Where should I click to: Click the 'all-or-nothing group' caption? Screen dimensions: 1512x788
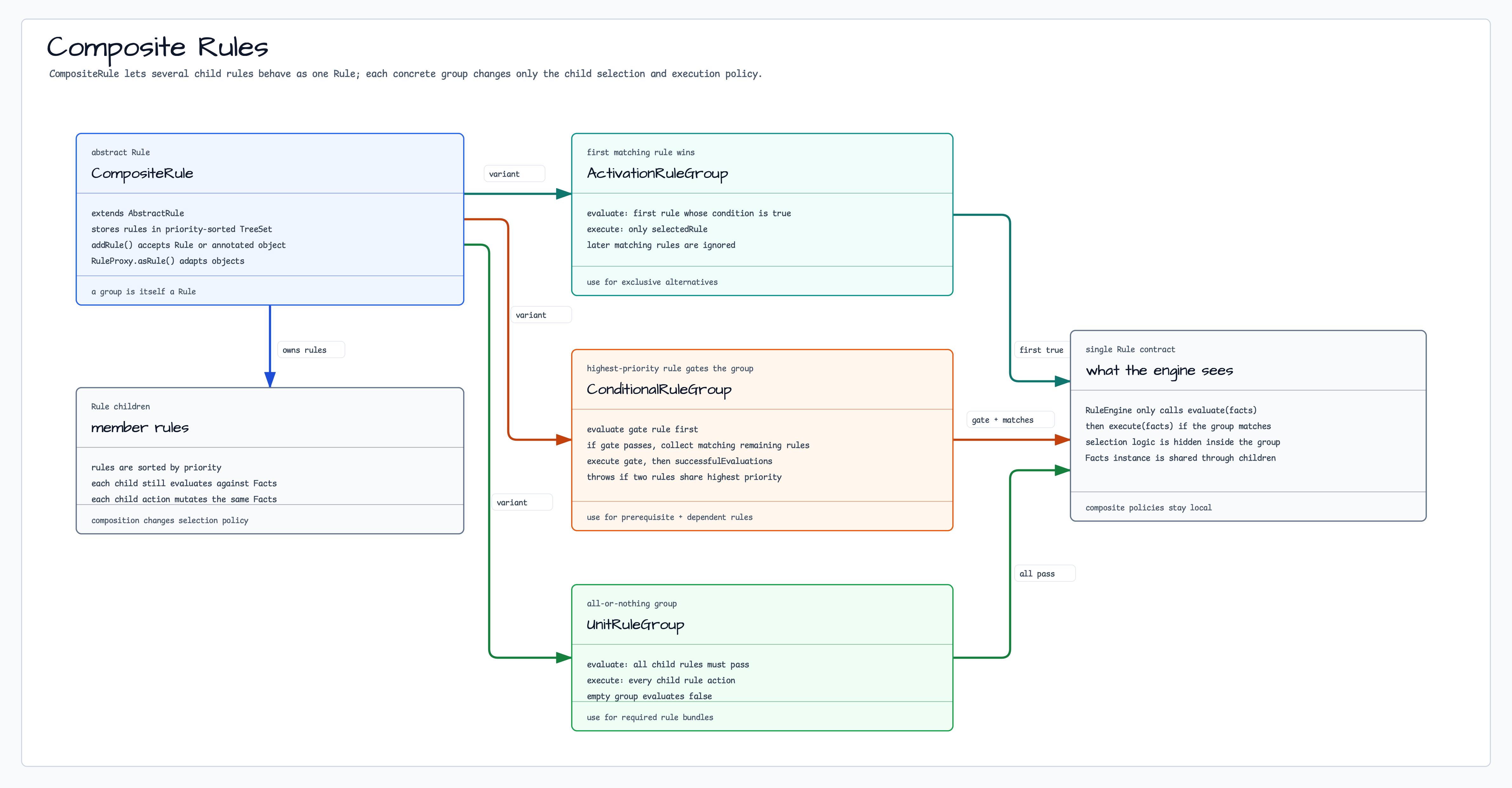pos(631,603)
